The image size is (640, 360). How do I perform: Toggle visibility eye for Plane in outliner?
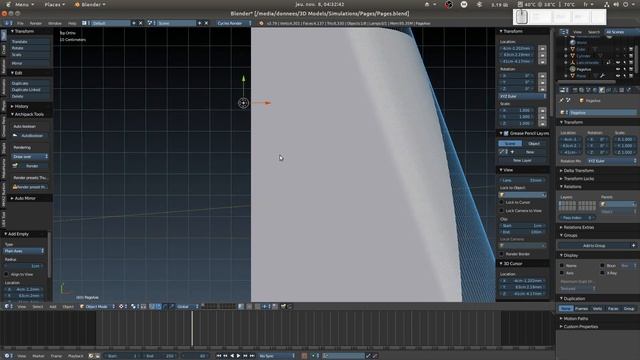pyautogui.click(x=618, y=76)
